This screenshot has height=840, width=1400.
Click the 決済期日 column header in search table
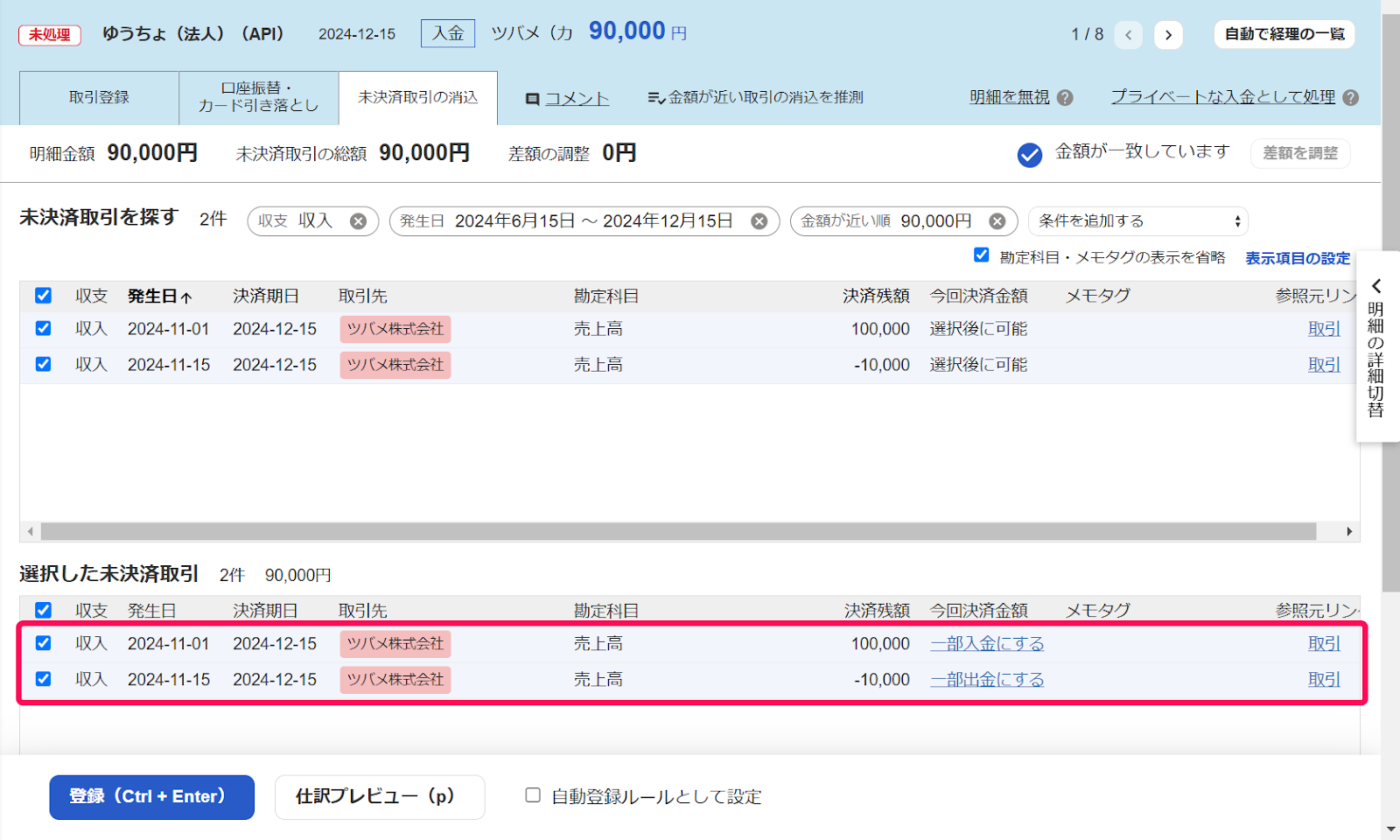click(x=266, y=297)
